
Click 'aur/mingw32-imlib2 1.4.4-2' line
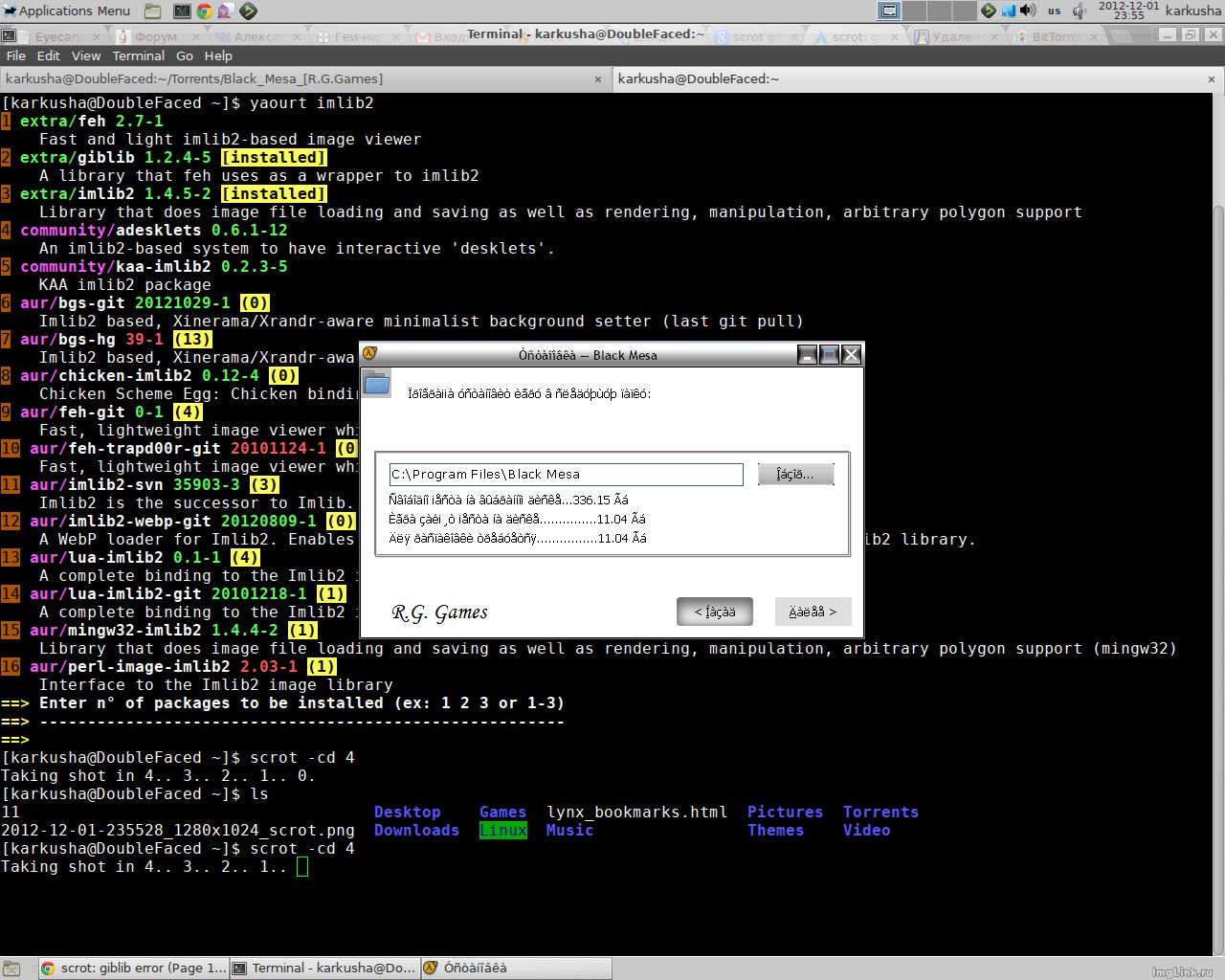click(173, 630)
